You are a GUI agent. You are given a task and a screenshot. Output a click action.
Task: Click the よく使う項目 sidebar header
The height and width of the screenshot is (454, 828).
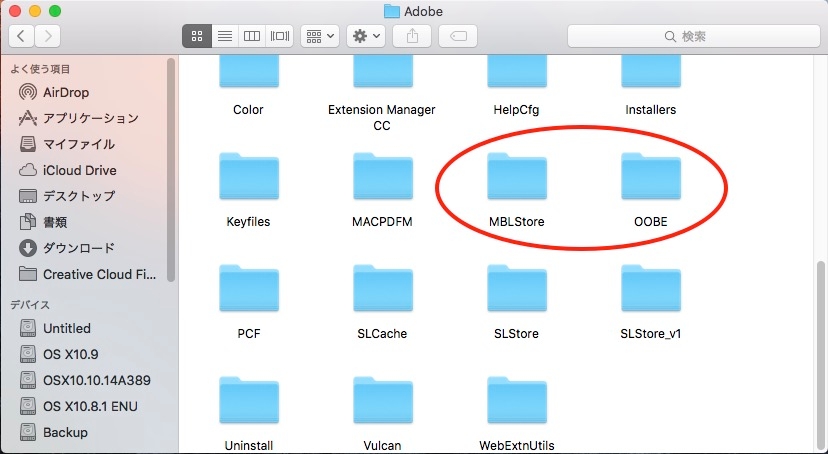click(40, 69)
